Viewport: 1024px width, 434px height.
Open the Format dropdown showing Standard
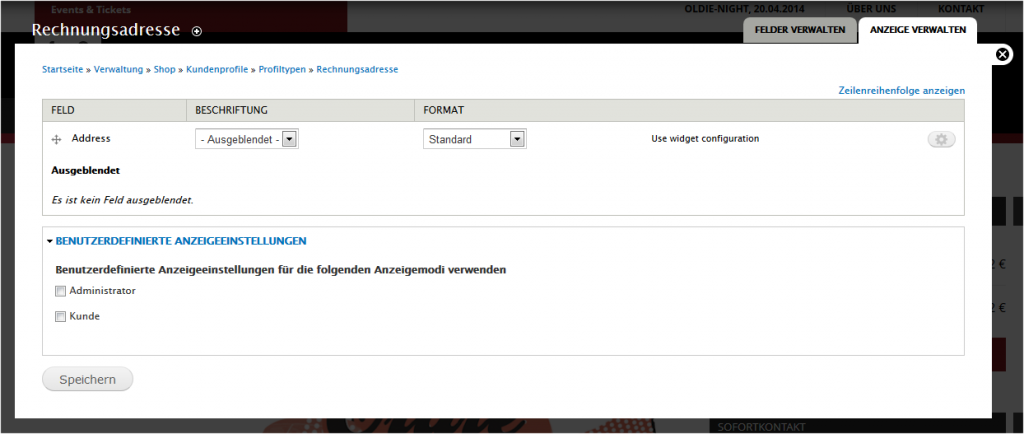475,140
